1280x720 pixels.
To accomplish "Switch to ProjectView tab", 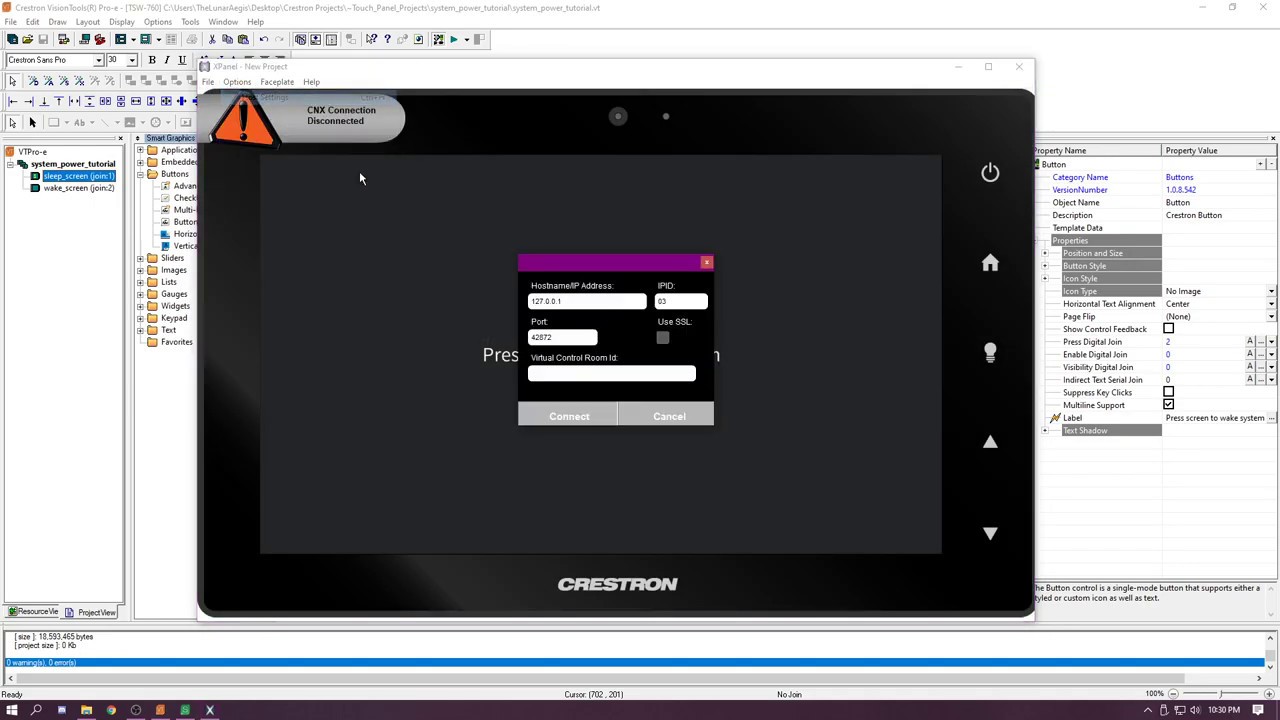I will click(x=92, y=612).
